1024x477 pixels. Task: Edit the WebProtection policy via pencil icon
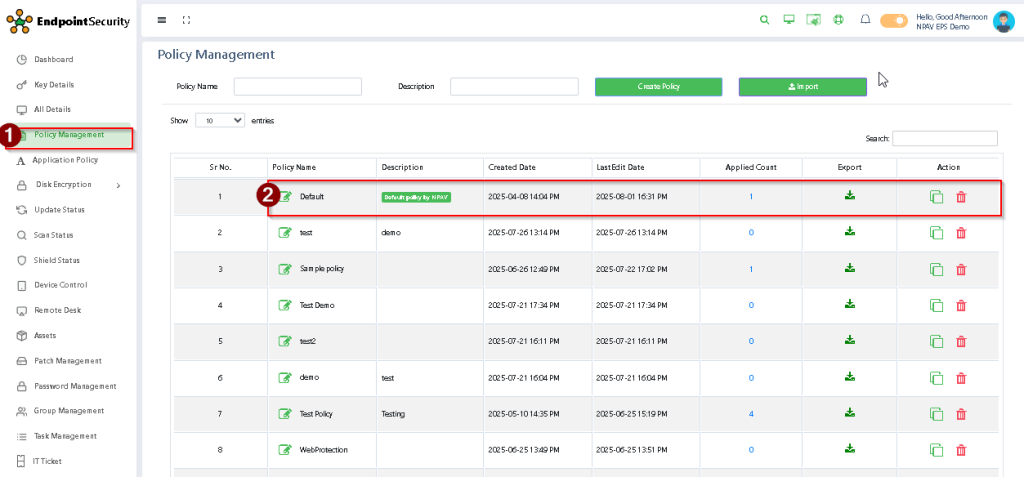tap(286, 450)
